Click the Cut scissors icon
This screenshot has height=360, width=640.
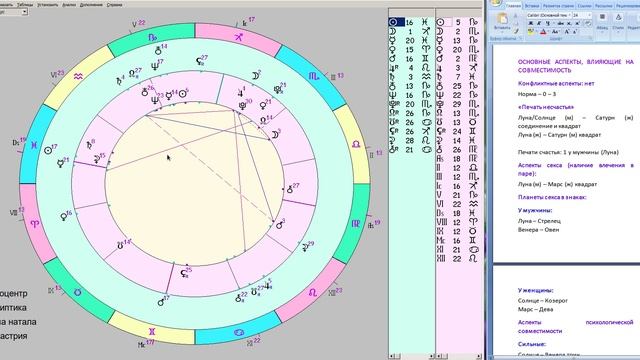pos(516,16)
